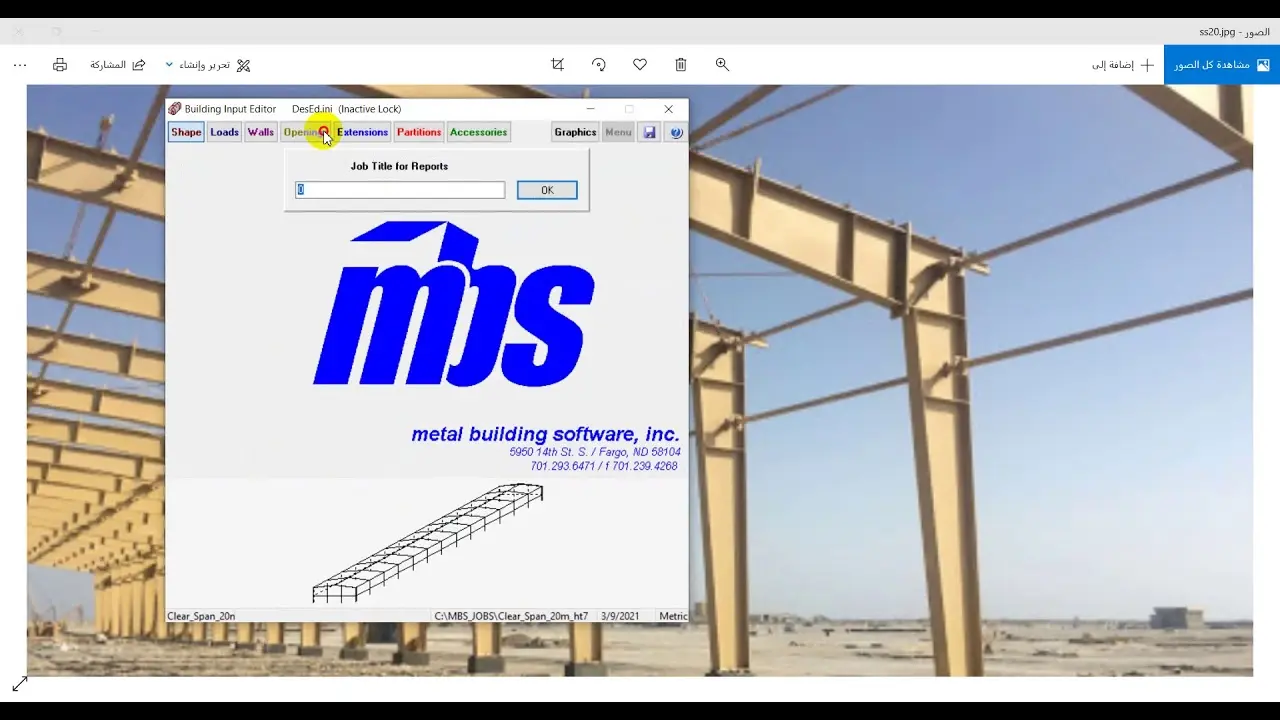Delete the photo with trash icon
Screen dimensions: 1280x720
tap(681, 64)
